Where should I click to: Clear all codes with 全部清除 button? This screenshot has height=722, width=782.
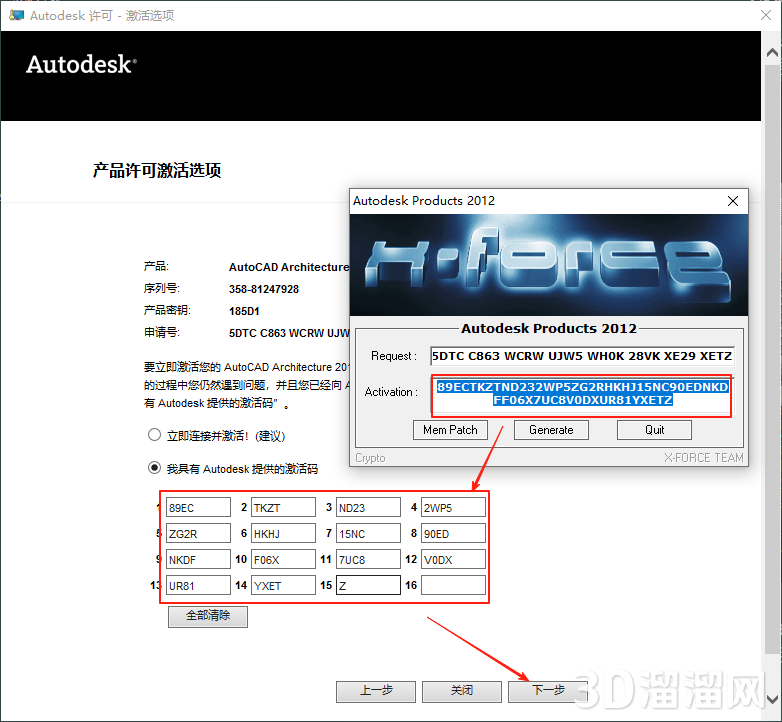pyautogui.click(x=207, y=616)
